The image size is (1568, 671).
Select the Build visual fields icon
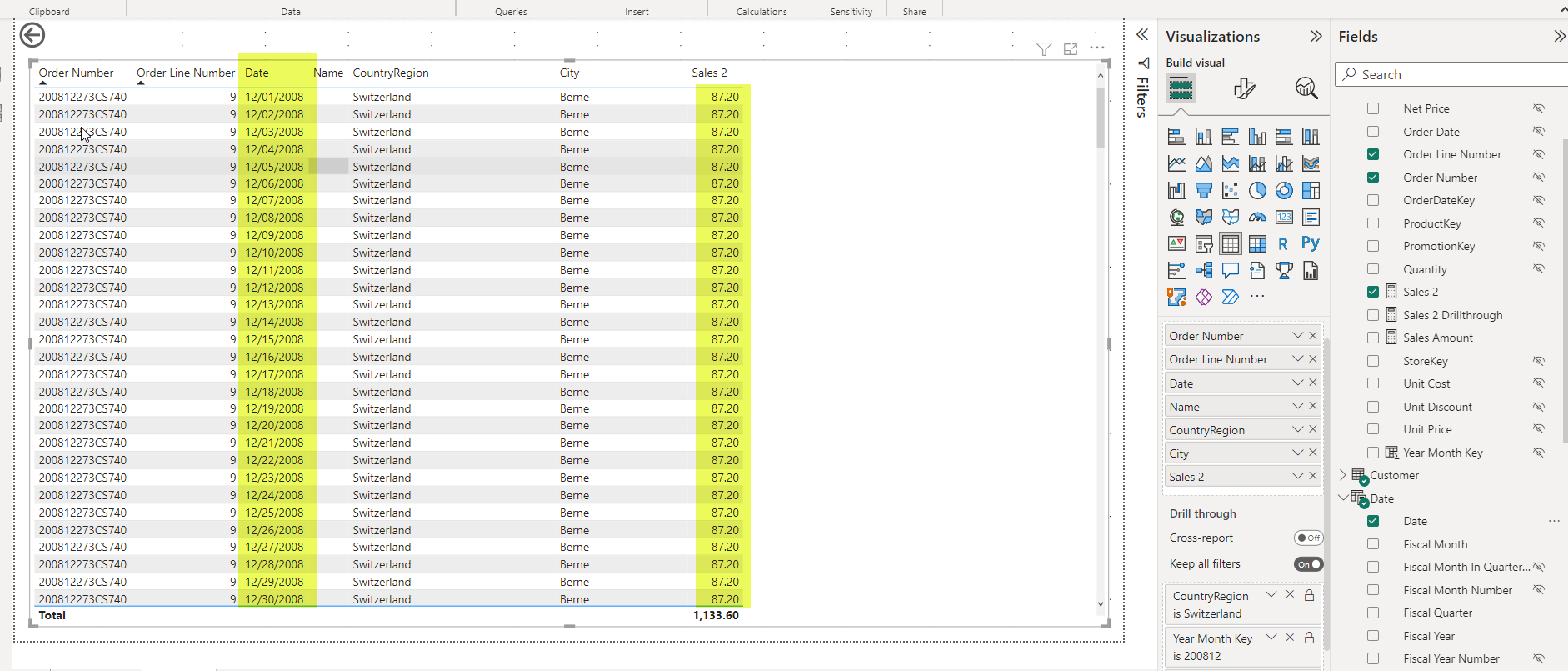coord(1181,88)
